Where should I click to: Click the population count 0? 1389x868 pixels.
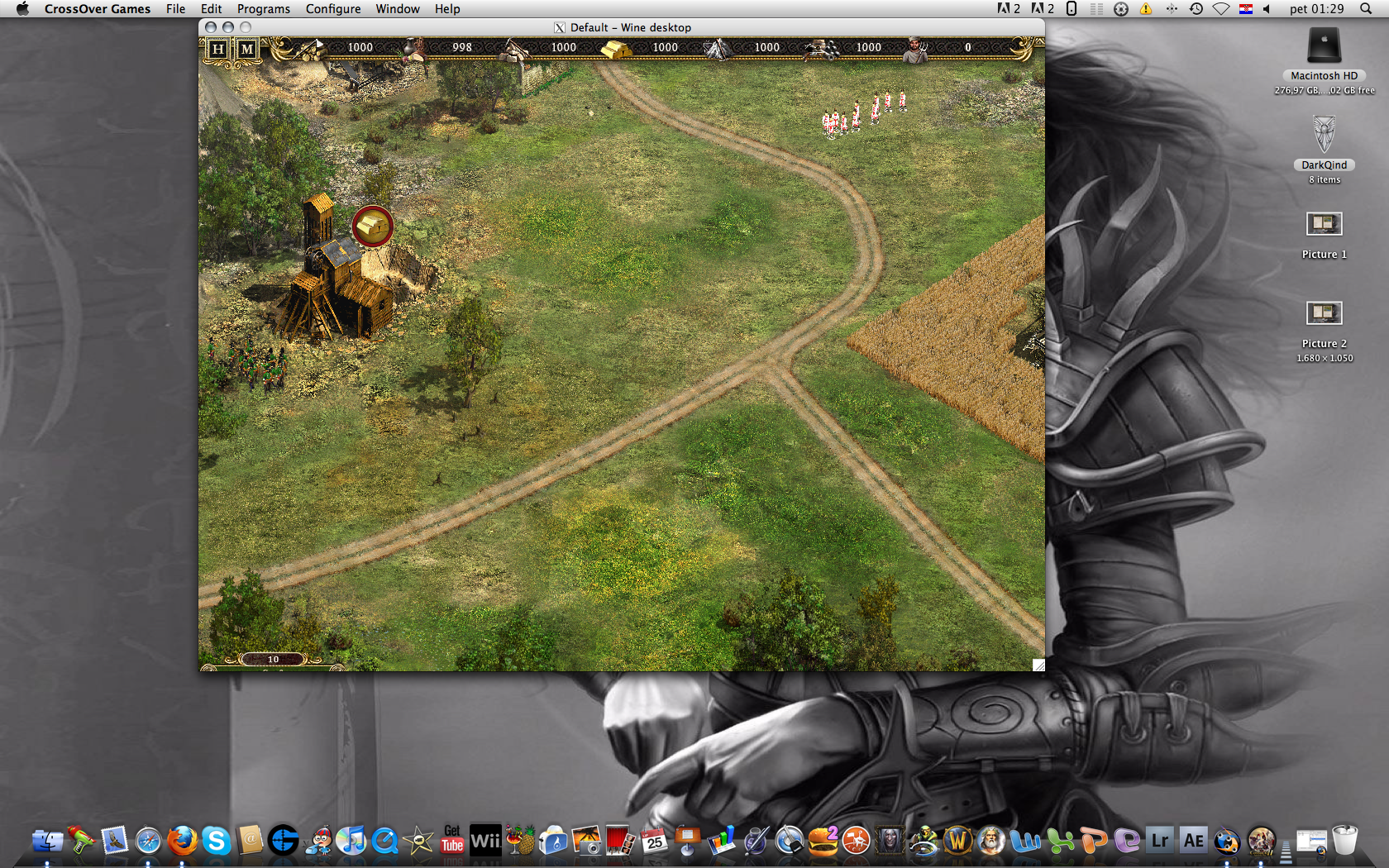pos(968,48)
